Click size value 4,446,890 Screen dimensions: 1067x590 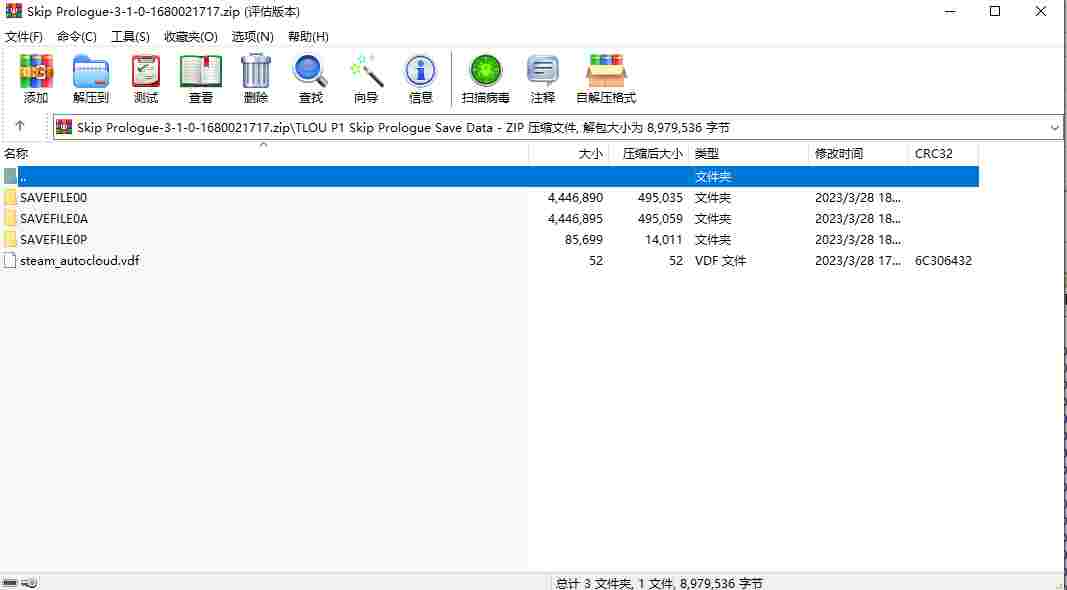(575, 198)
